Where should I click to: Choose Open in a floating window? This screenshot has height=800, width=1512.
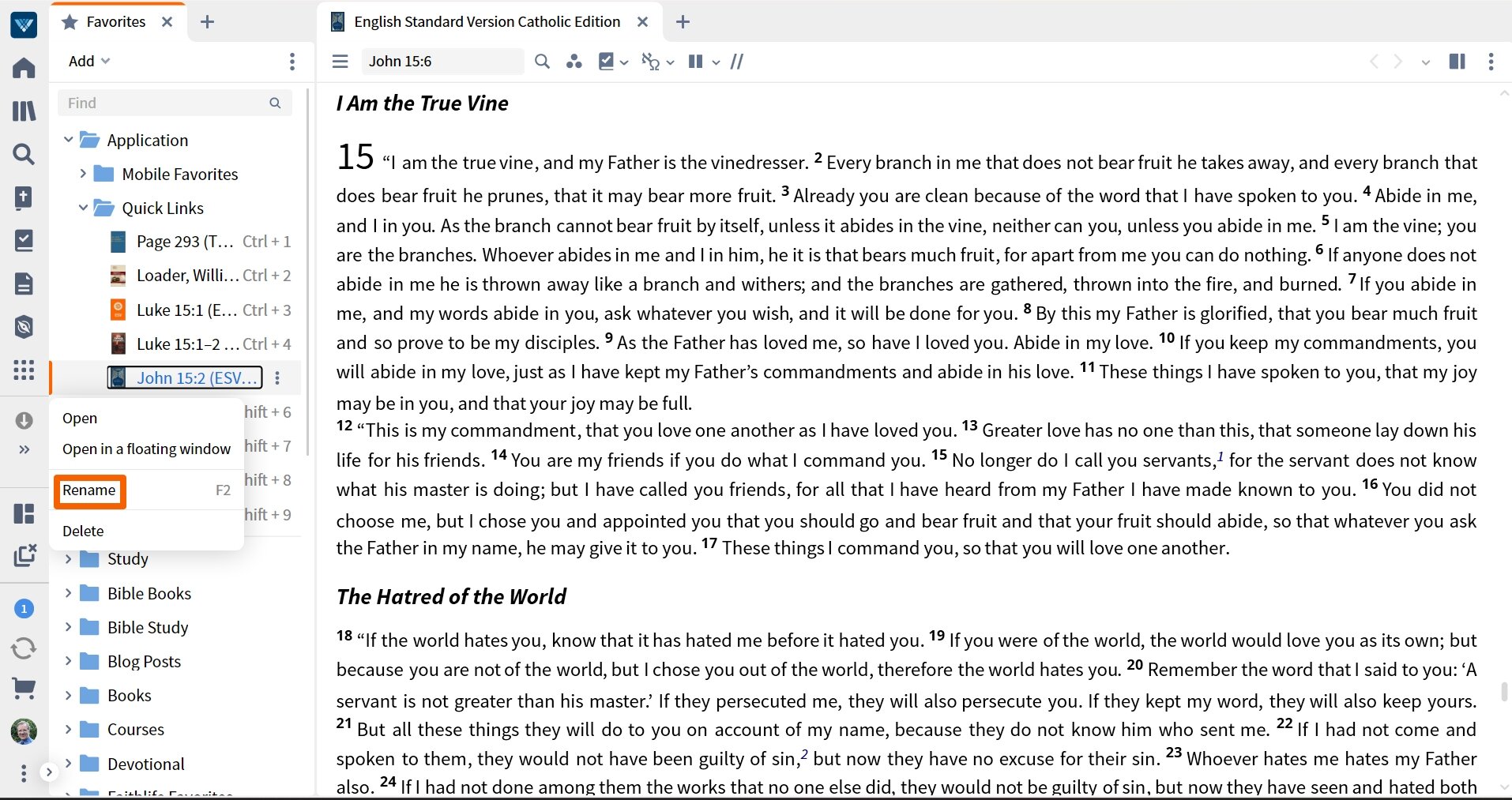[x=146, y=449]
